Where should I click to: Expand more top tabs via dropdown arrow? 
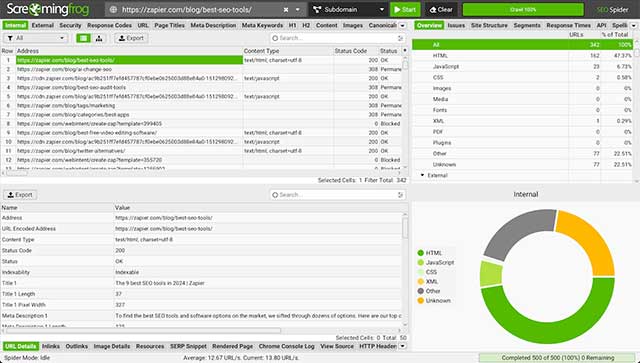(402, 26)
